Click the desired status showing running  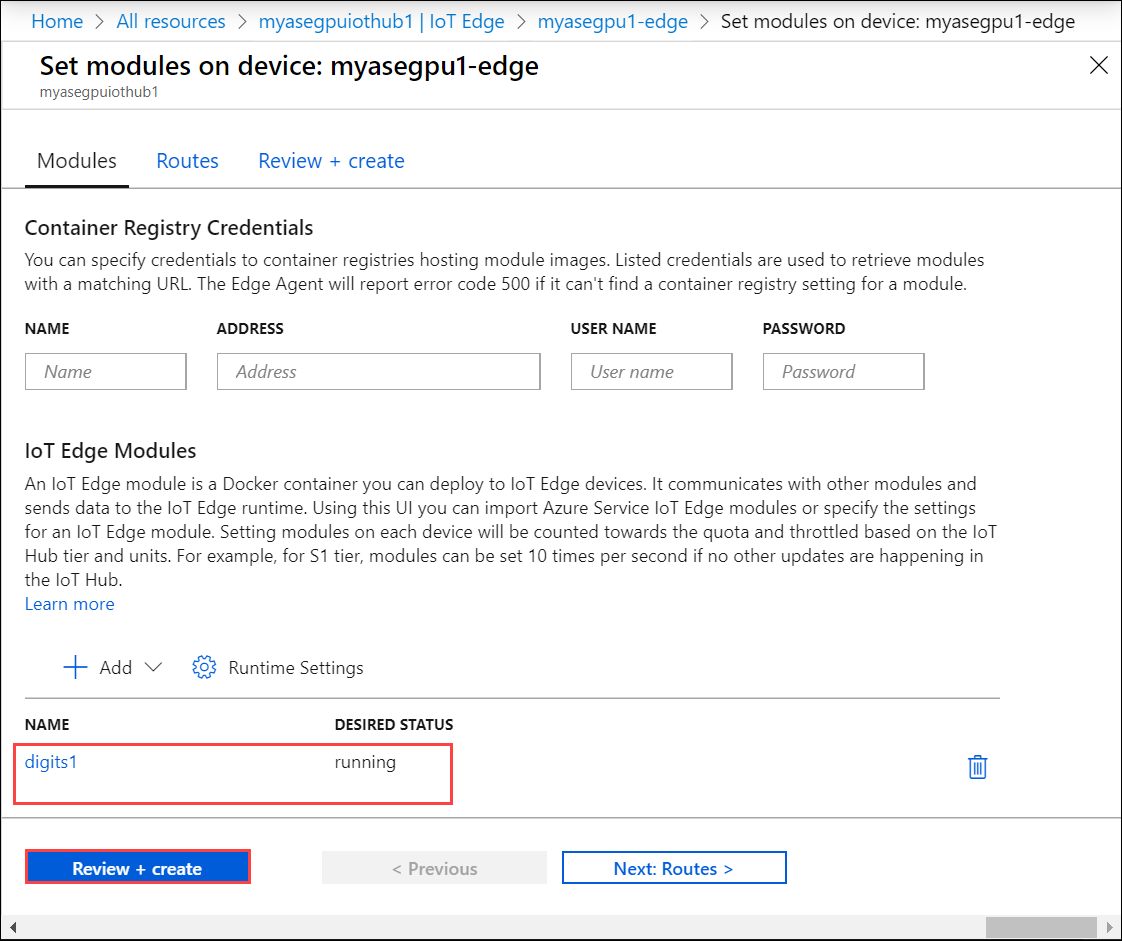(x=365, y=761)
